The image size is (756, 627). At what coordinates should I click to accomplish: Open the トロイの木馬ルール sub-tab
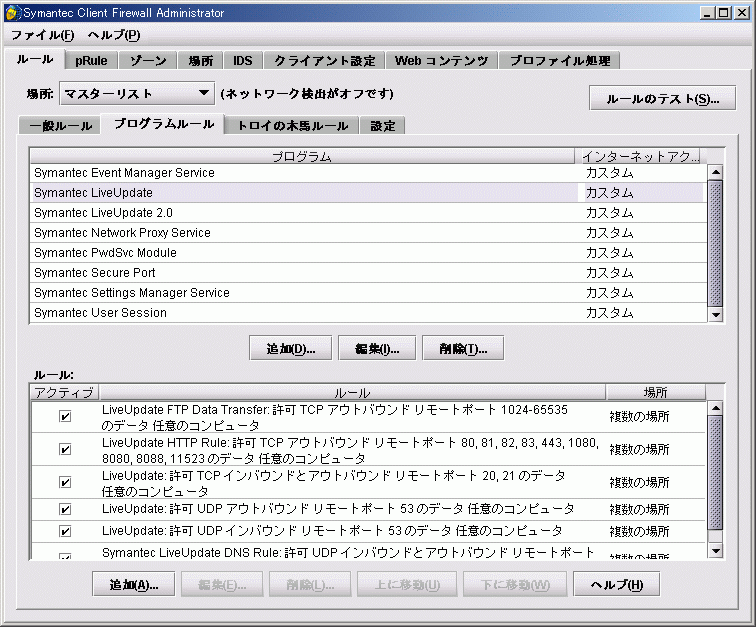[293, 126]
